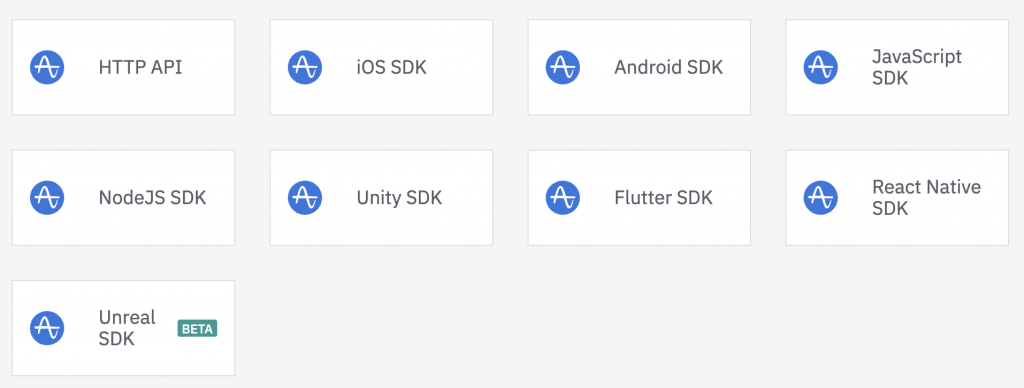Click the Amplitude icon next to NodeJS SDK
1024x388 pixels.
point(47,198)
